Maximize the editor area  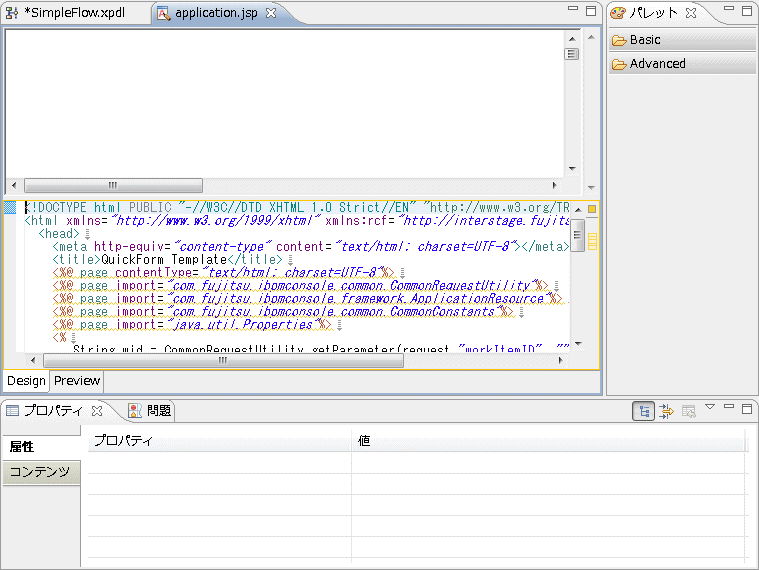click(592, 10)
